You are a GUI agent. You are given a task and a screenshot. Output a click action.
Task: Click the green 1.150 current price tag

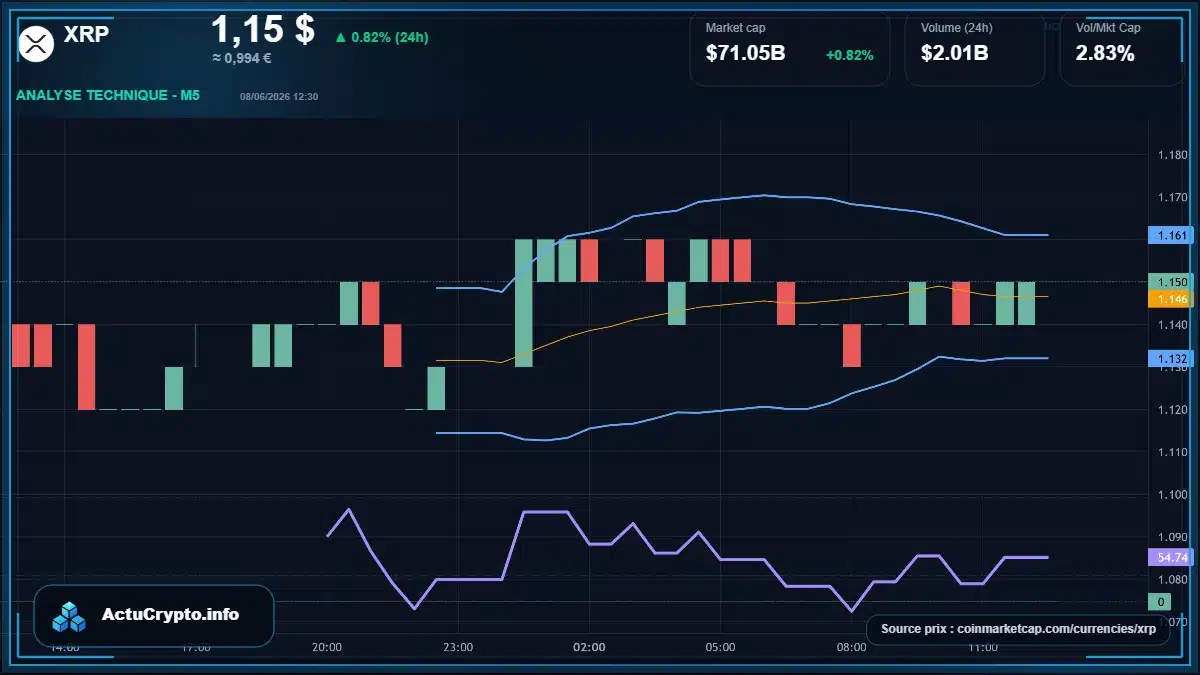[x=1169, y=282]
